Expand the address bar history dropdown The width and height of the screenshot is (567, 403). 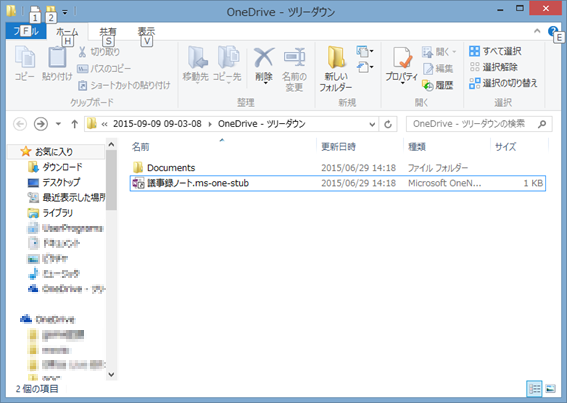point(372,124)
